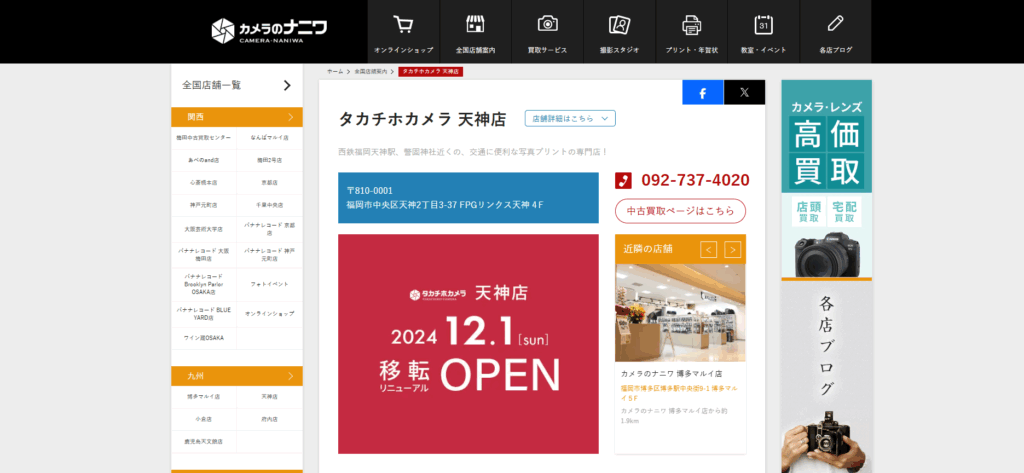Select バナナレコード BLUE YARD店
Image resolution: width=1024 pixels, height=473 pixels.
coord(204,314)
